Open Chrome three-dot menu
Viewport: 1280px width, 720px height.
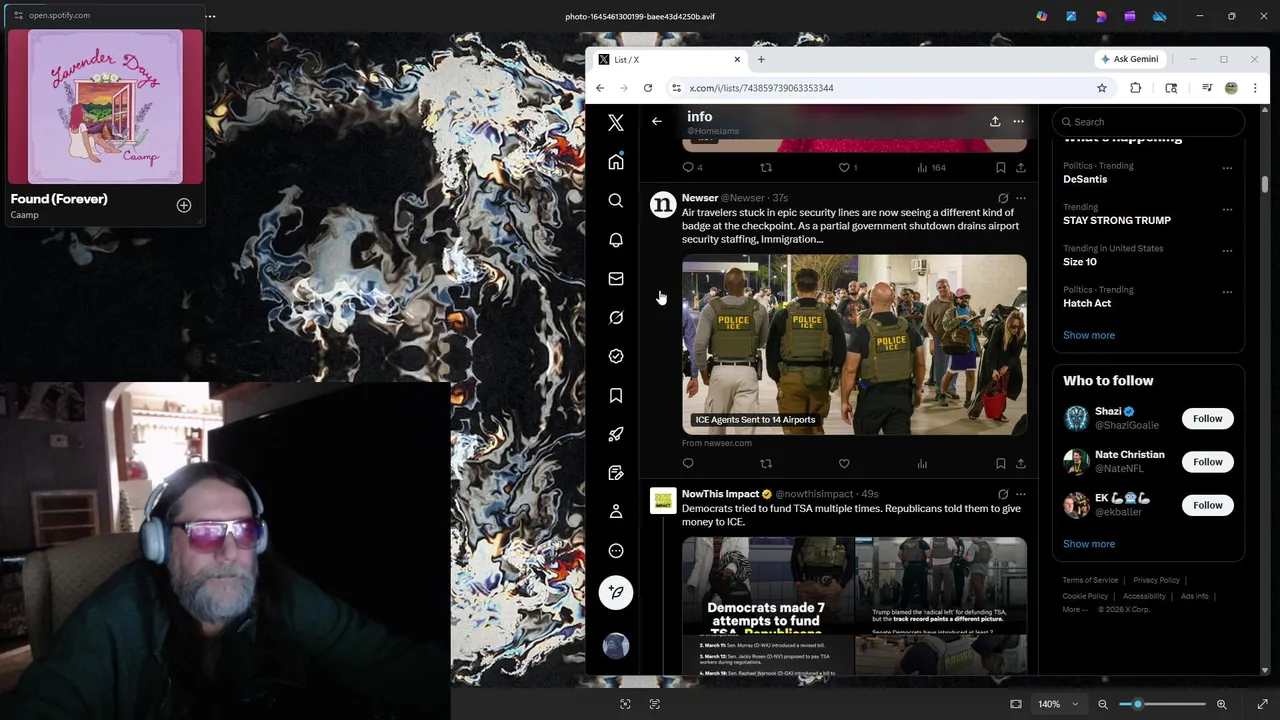click(x=1255, y=88)
